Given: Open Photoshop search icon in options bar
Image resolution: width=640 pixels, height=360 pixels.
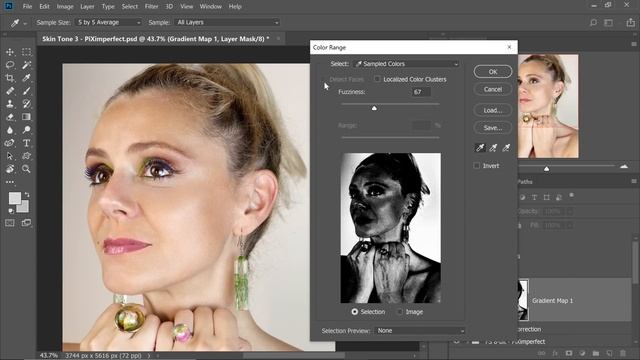Looking at the screenshot, I should [593, 23].
